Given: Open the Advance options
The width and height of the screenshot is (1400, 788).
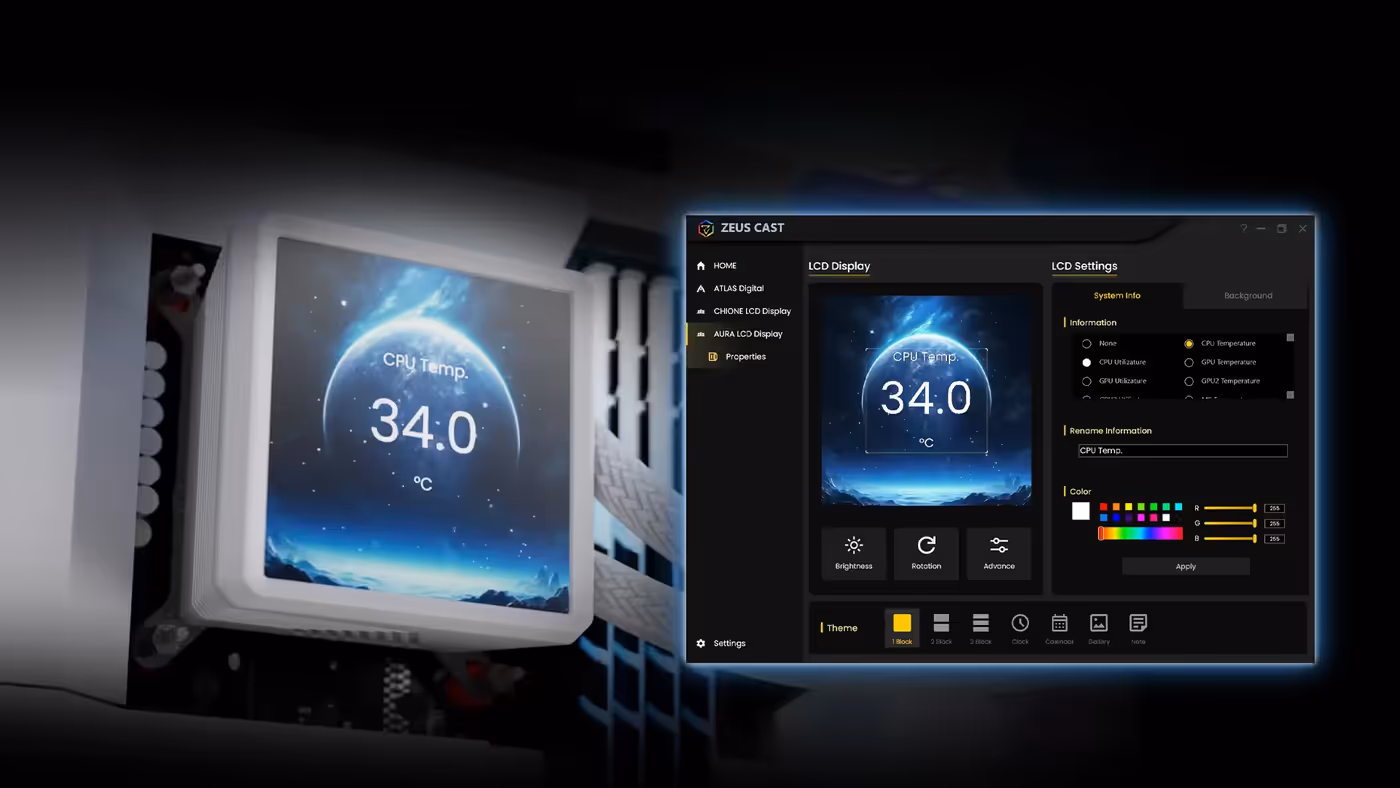Looking at the screenshot, I should 999,553.
